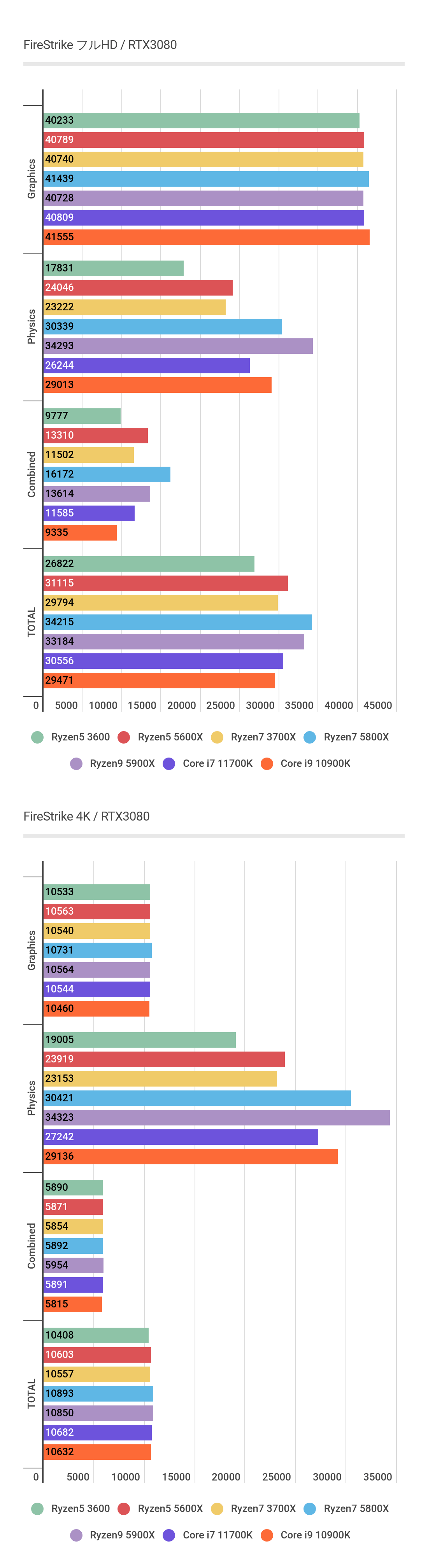Click Ryzen7 5800X legend dot in フルHD chart
428x1568 pixels.
310,737
